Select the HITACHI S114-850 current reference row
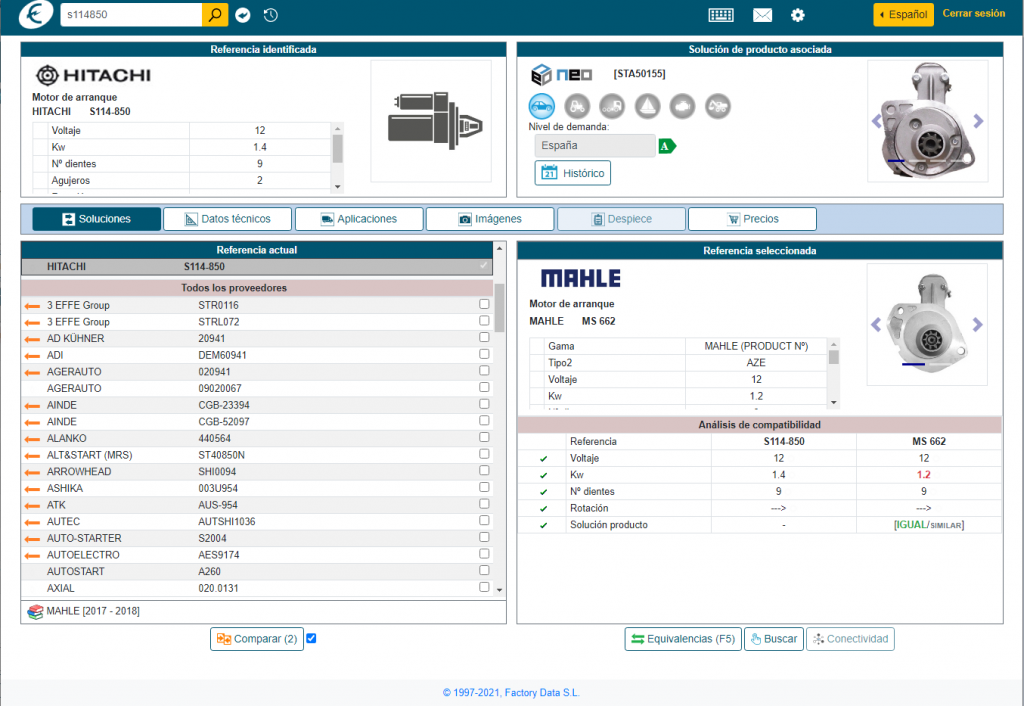Viewport: 1024px width, 706px height. point(257,266)
